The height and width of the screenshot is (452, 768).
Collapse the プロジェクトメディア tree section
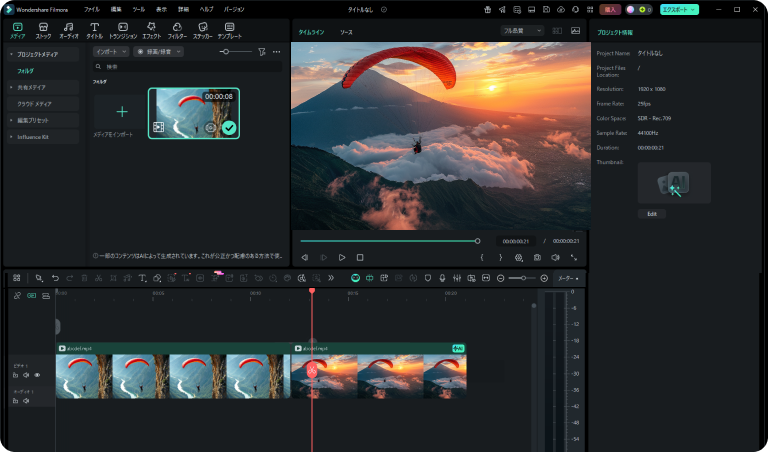tap(11, 54)
